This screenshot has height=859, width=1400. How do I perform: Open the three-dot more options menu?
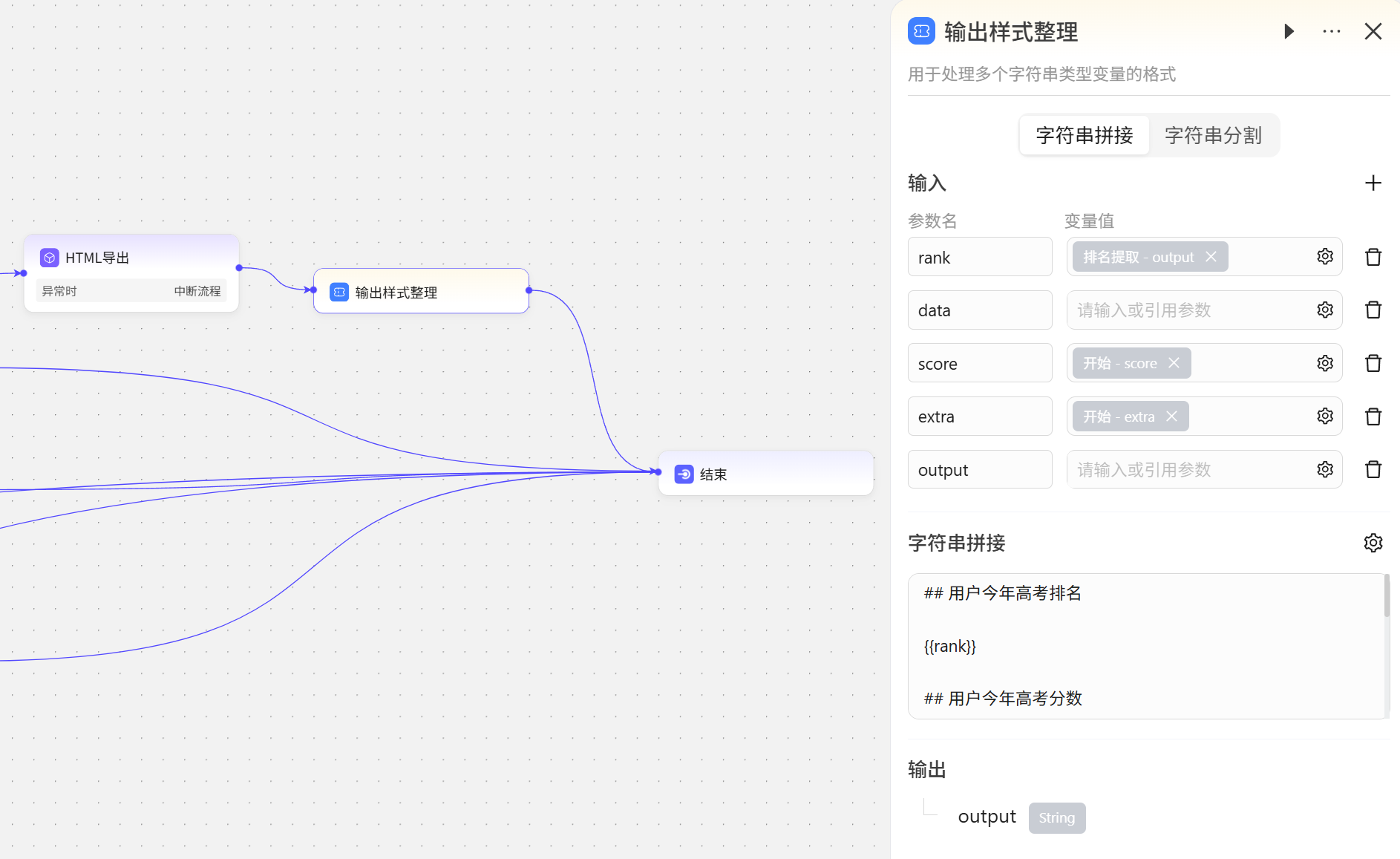[x=1331, y=31]
